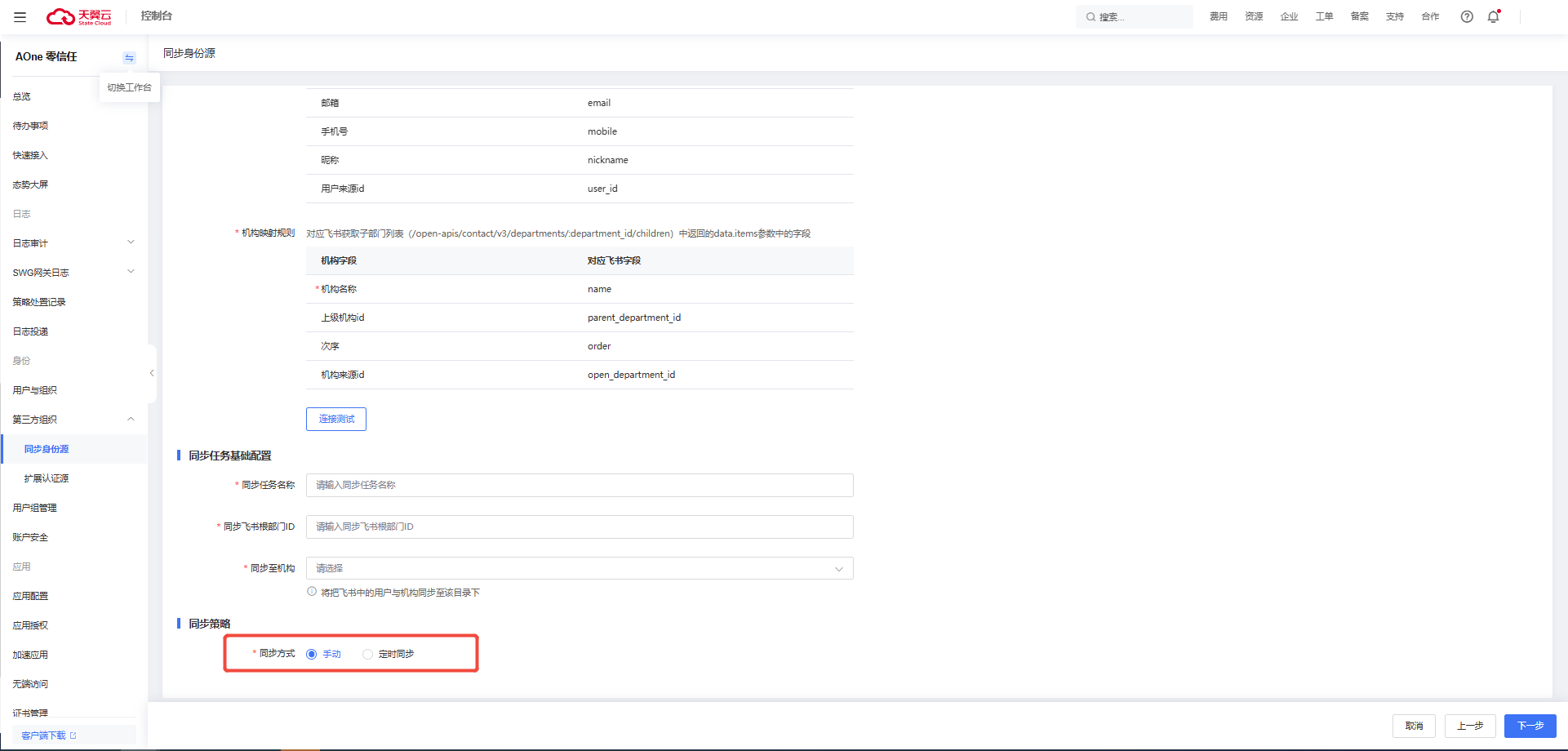Click the 天翼云 State Cloud logo
Image resolution: width=1568 pixels, height=751 pixels.
(x=79, y=16)
